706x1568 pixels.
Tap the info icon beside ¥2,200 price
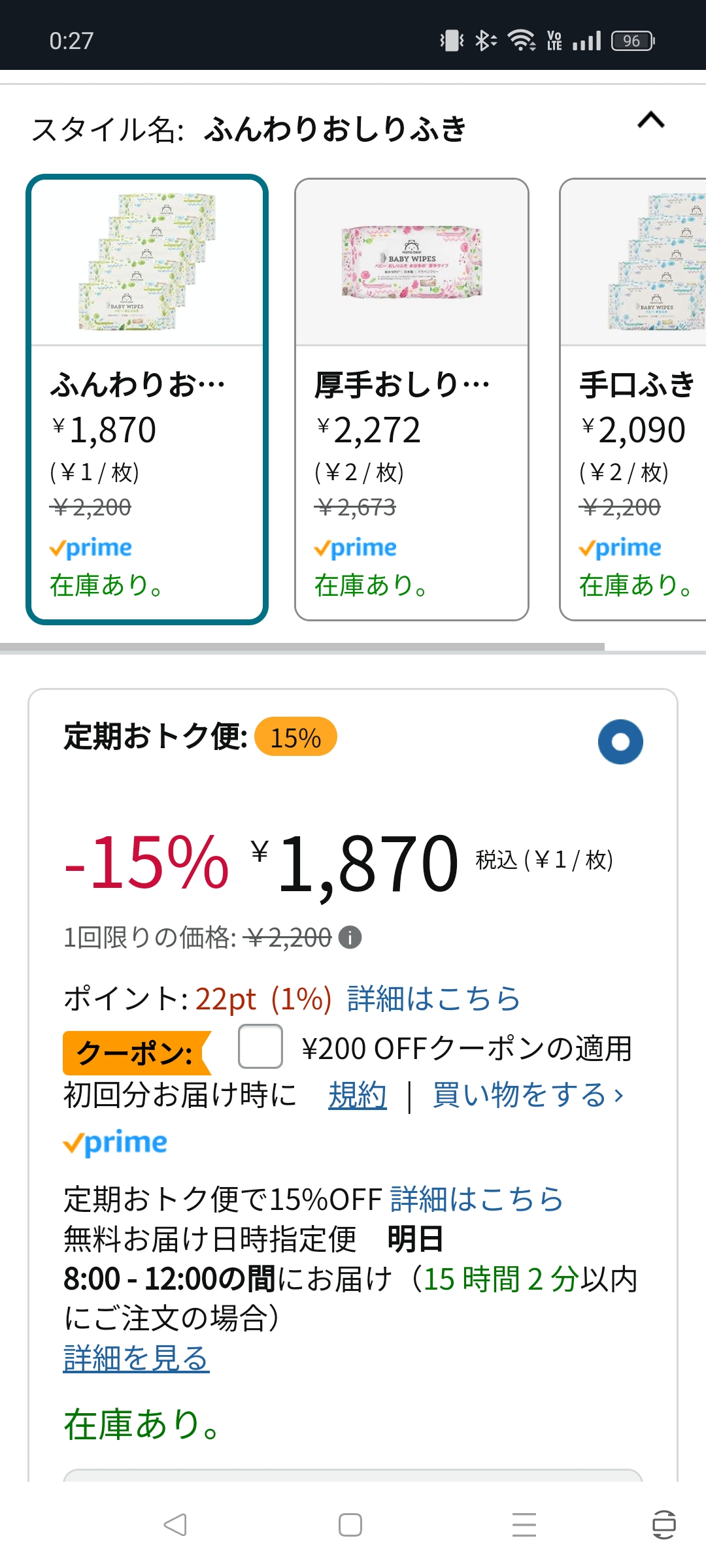(350, 938)
